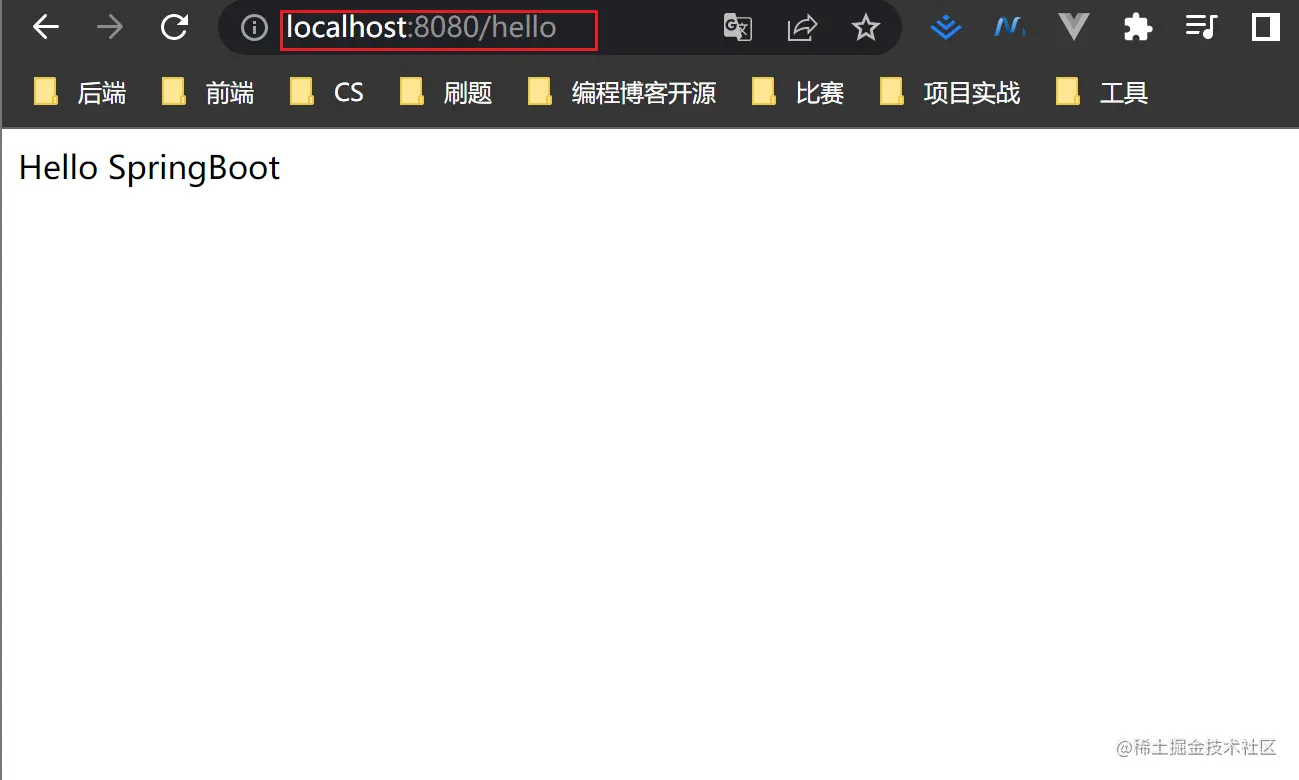Open the 编程博客开源 bookmark folder
Viewport: 1299px width, 780px height.
point(622,93)
